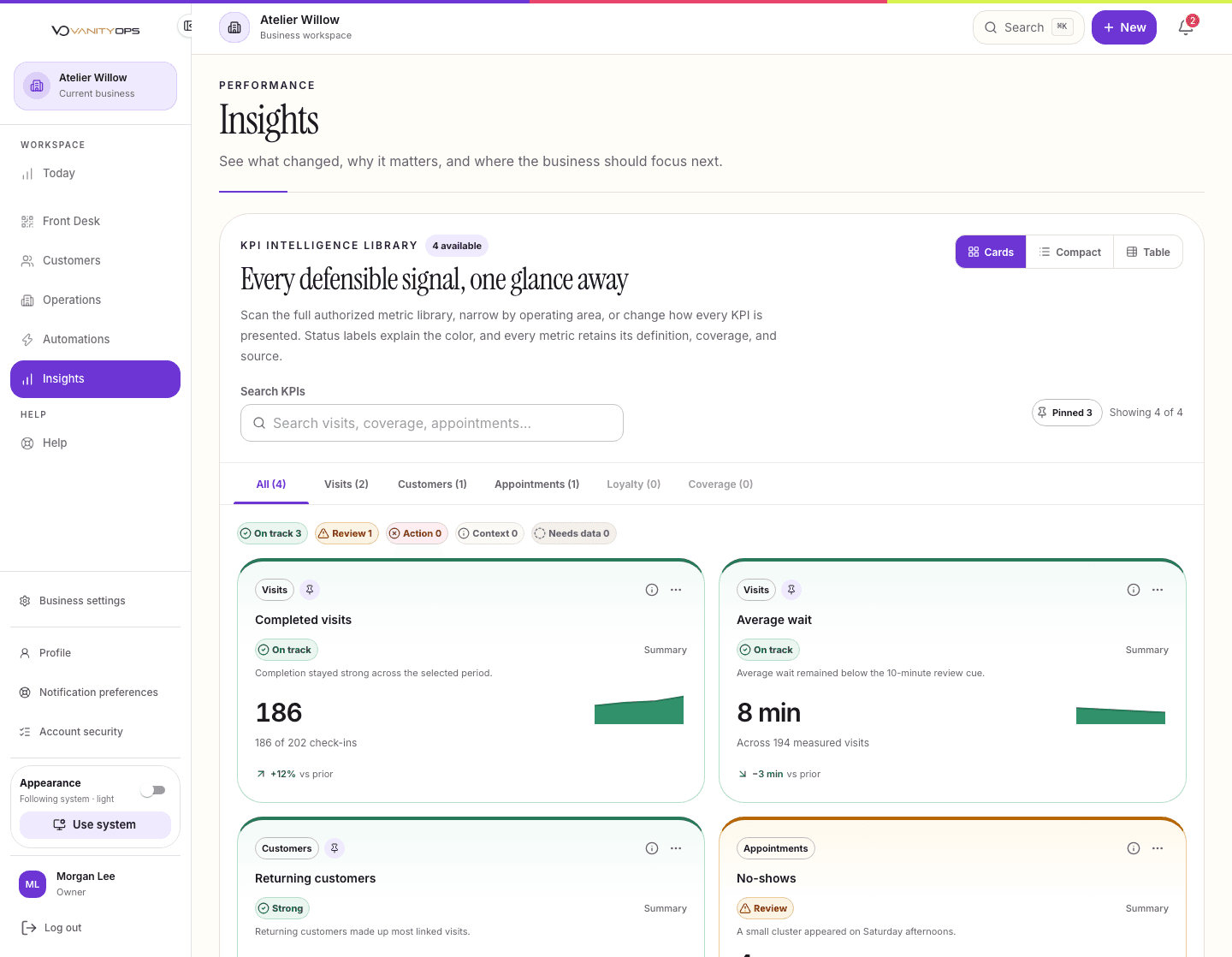Open Front Desk in the sidebar
The height and width of the screenshot is (957, 1232).
coord(95,221)
